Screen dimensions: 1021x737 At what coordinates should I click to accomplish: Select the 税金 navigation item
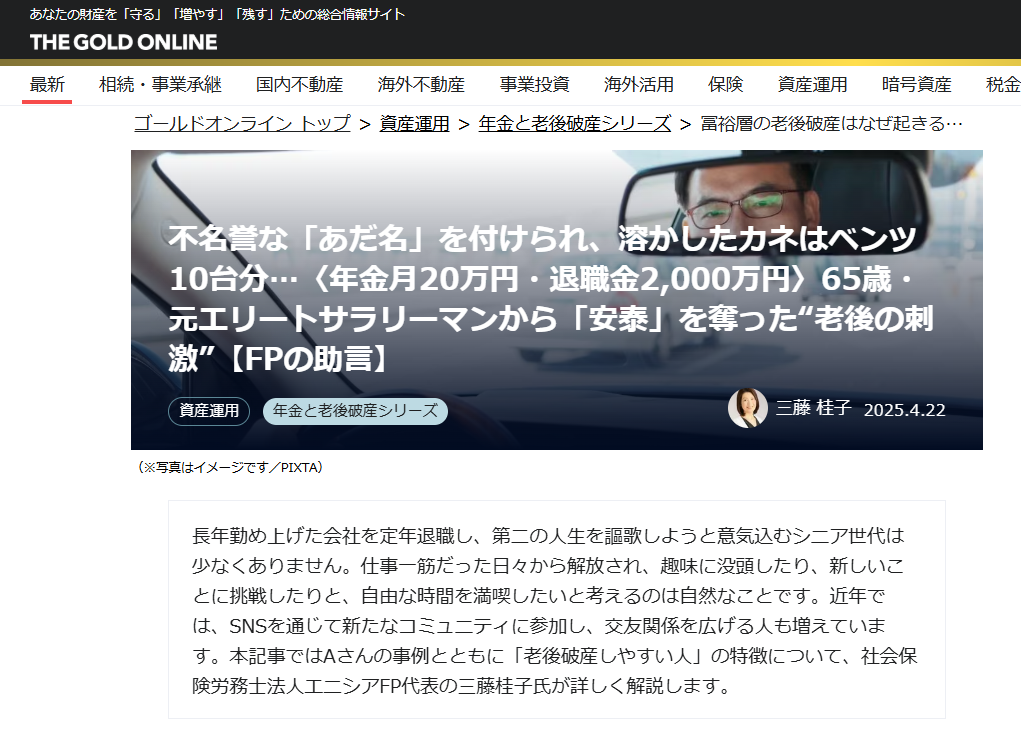1003,85
